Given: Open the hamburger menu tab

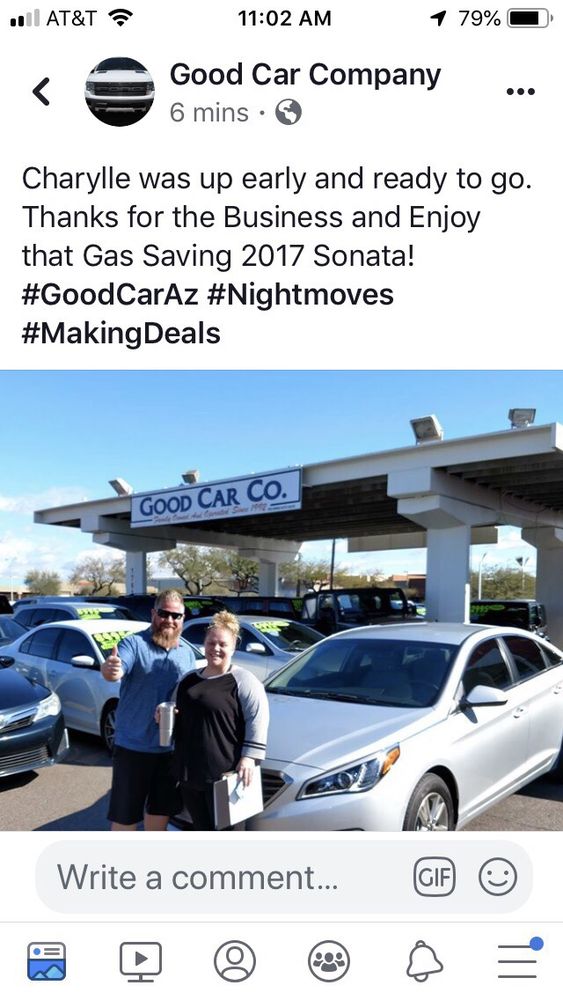Looking at the screenshot, I should coord(518,959).
